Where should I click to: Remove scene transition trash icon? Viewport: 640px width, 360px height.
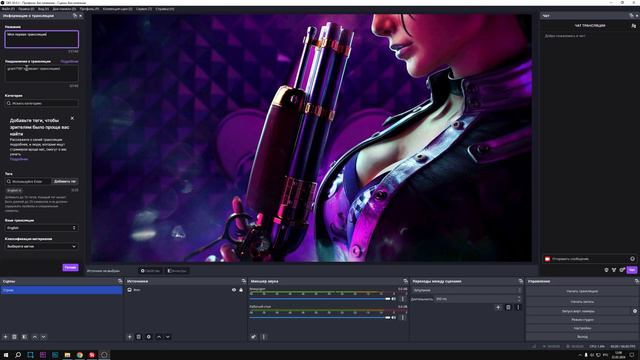[508, 307]
